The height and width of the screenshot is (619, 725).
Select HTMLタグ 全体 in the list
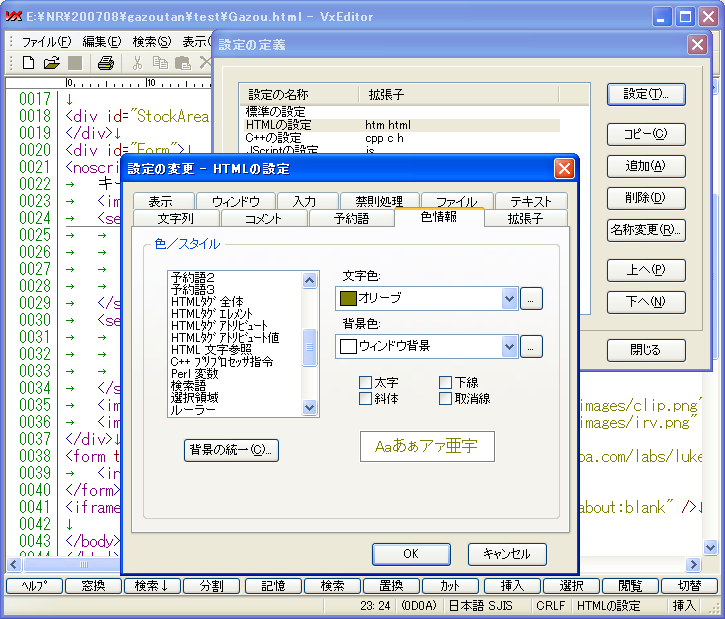pyautogui.click(x=207, y=302)
